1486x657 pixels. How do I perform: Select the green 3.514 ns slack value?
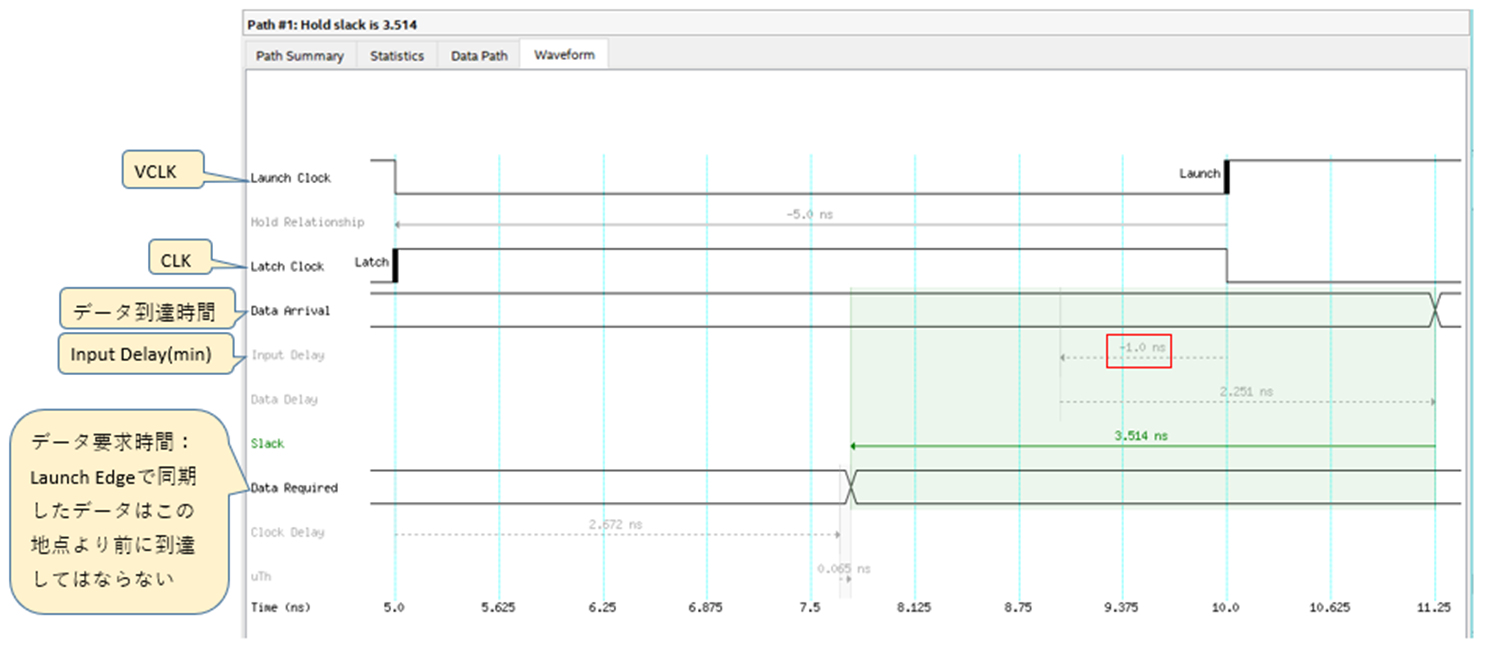(x=1141, y=436)
